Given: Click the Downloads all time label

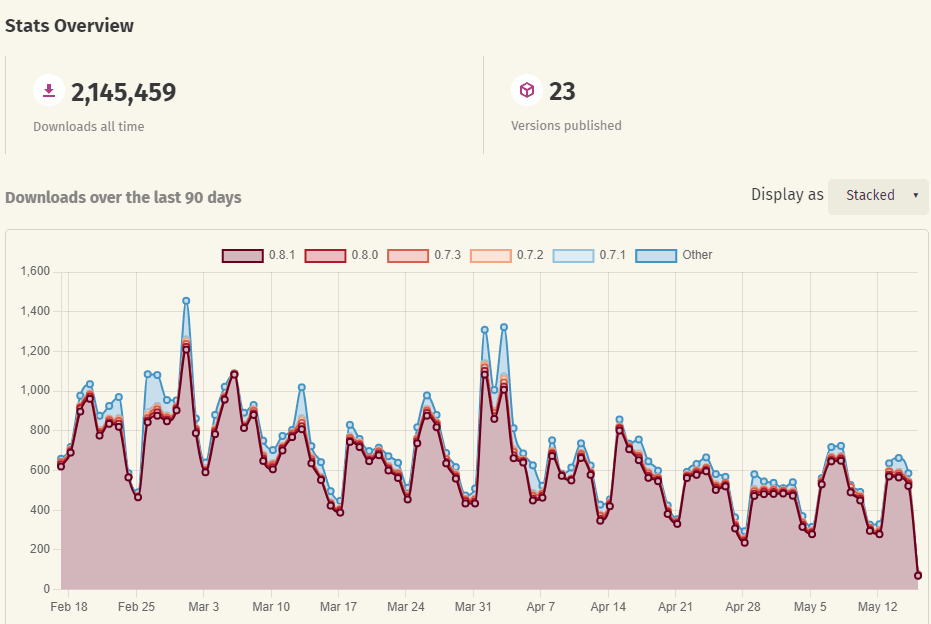Looking at the screenshot, I should [88, 126].
